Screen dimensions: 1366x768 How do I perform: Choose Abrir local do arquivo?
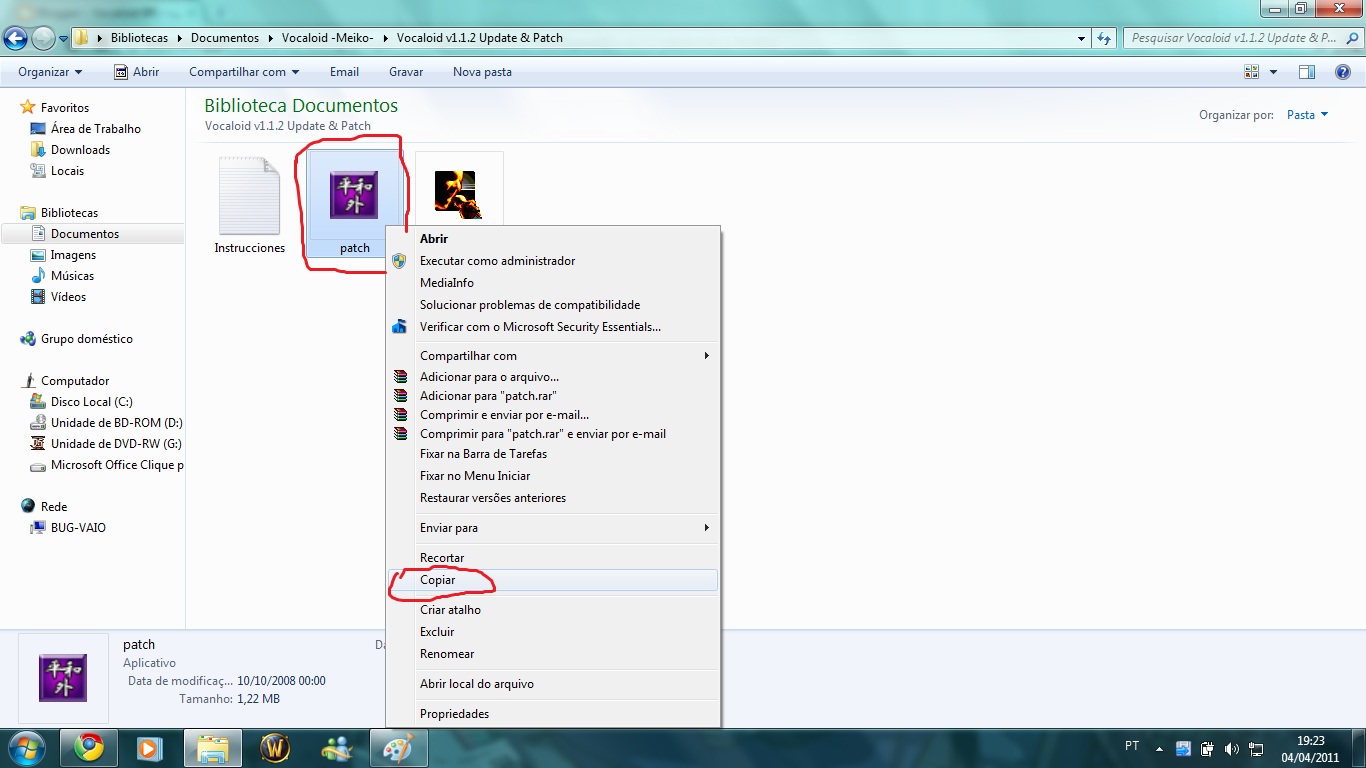pyautogui.click(x=553, y=684)
